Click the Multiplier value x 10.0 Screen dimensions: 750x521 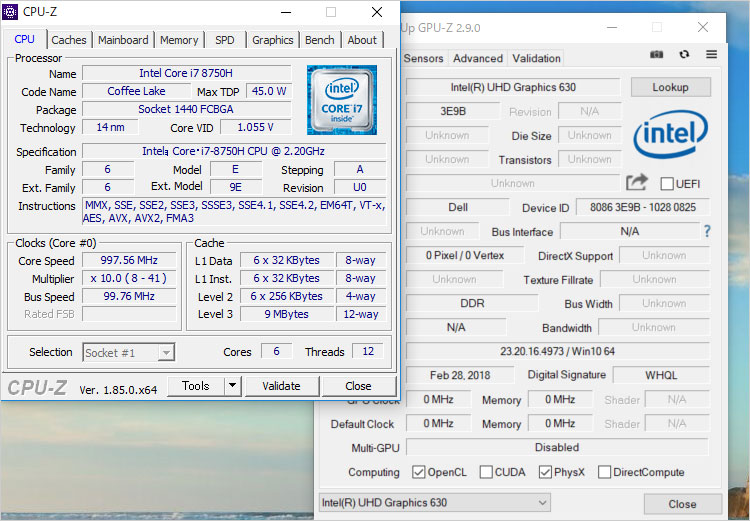tap(129, 278)
